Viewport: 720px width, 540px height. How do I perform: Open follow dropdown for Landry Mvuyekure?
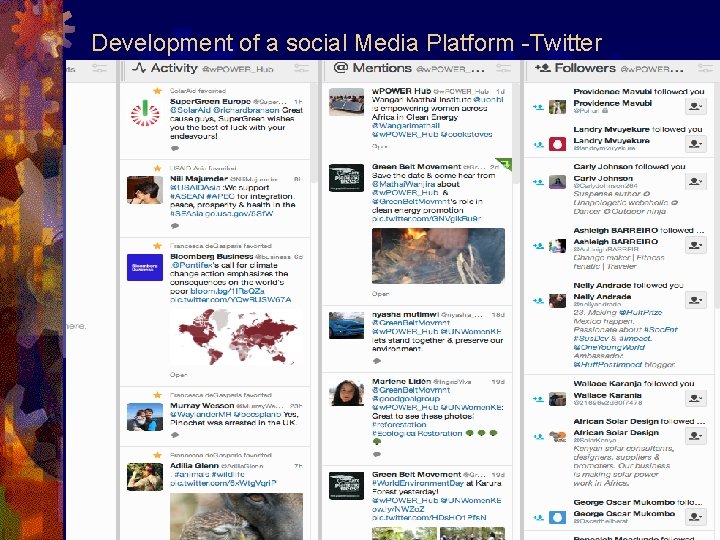[x=696, y=144]
